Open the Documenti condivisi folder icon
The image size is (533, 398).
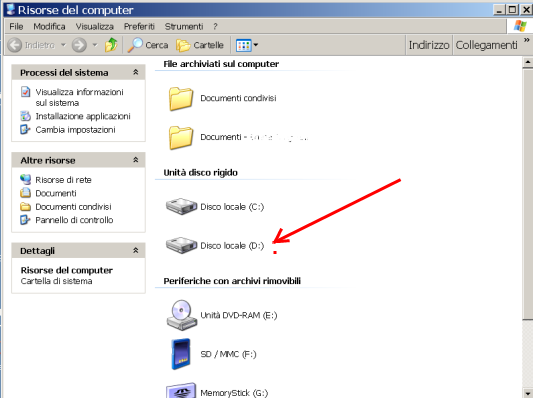pyautogui.click(x=181, y=99)
